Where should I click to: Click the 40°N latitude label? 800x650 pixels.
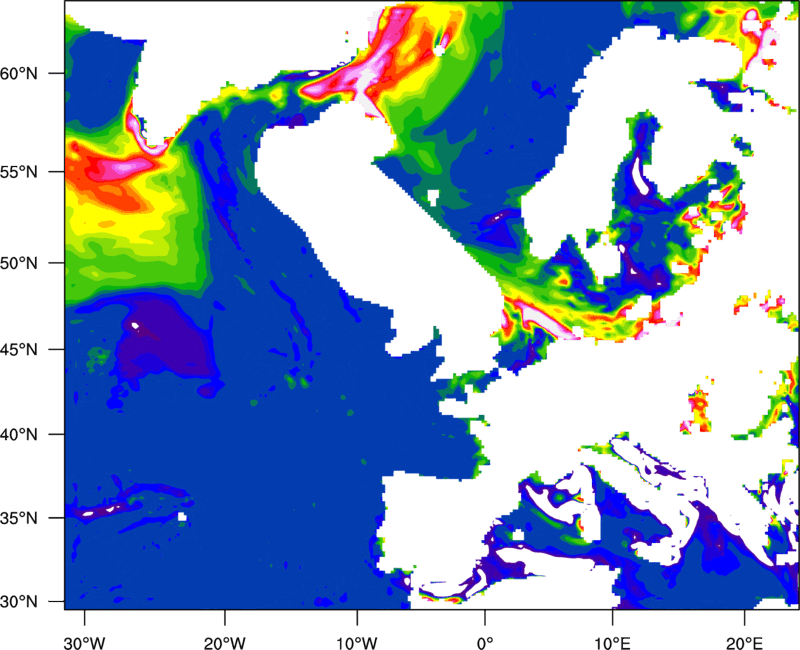pos(19,435)
